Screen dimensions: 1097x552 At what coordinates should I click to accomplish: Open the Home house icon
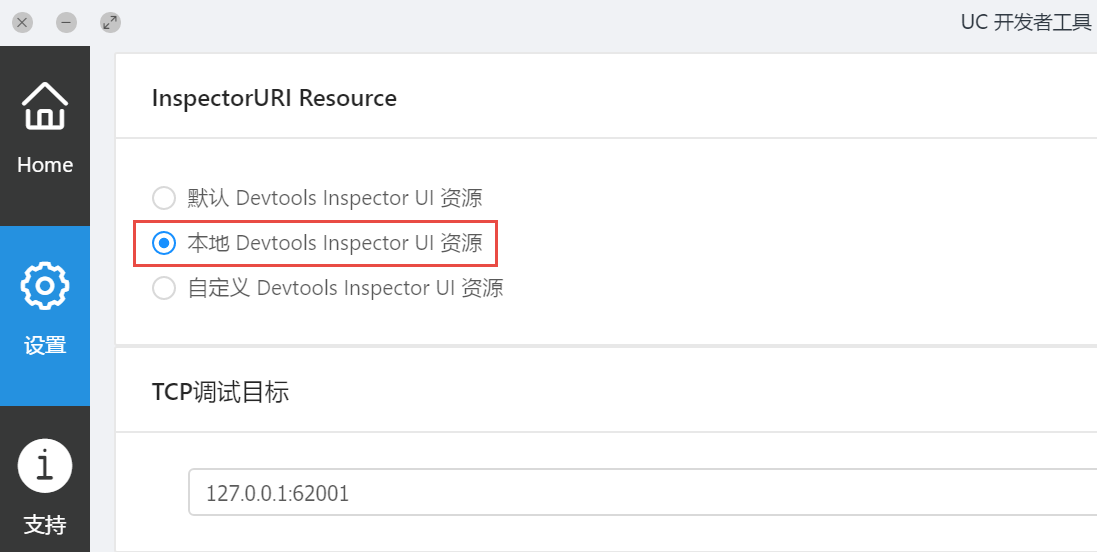[45, 106]
